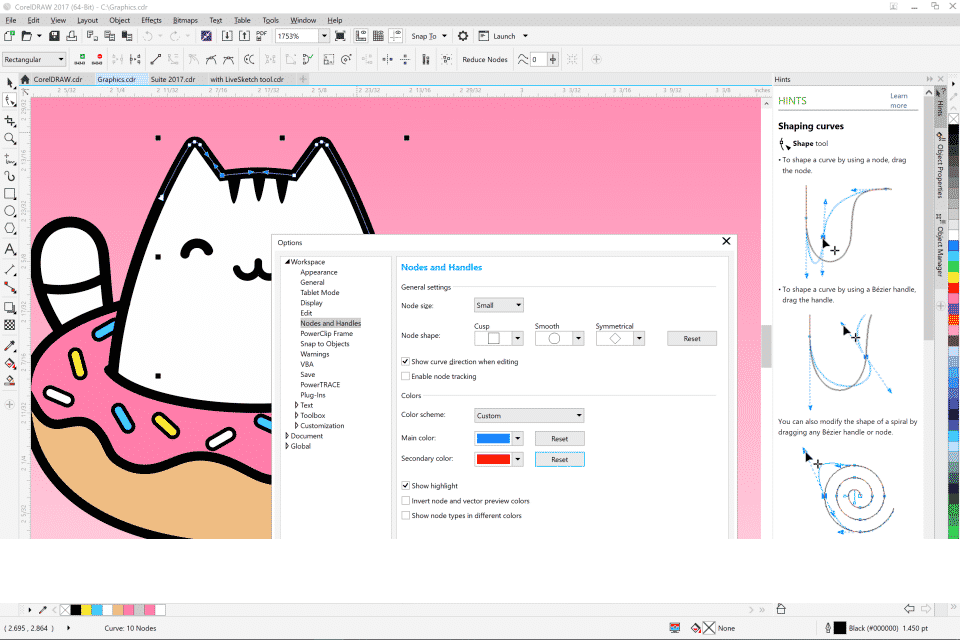Open the Effects menu
960x640 pixels.
pyautogui.click(x=151, y=20)
